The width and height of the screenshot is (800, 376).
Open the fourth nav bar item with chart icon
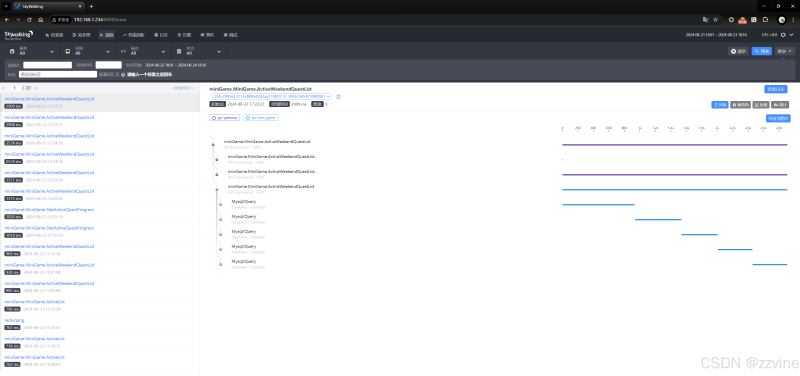pyautogui.click(x=134, y=35)
